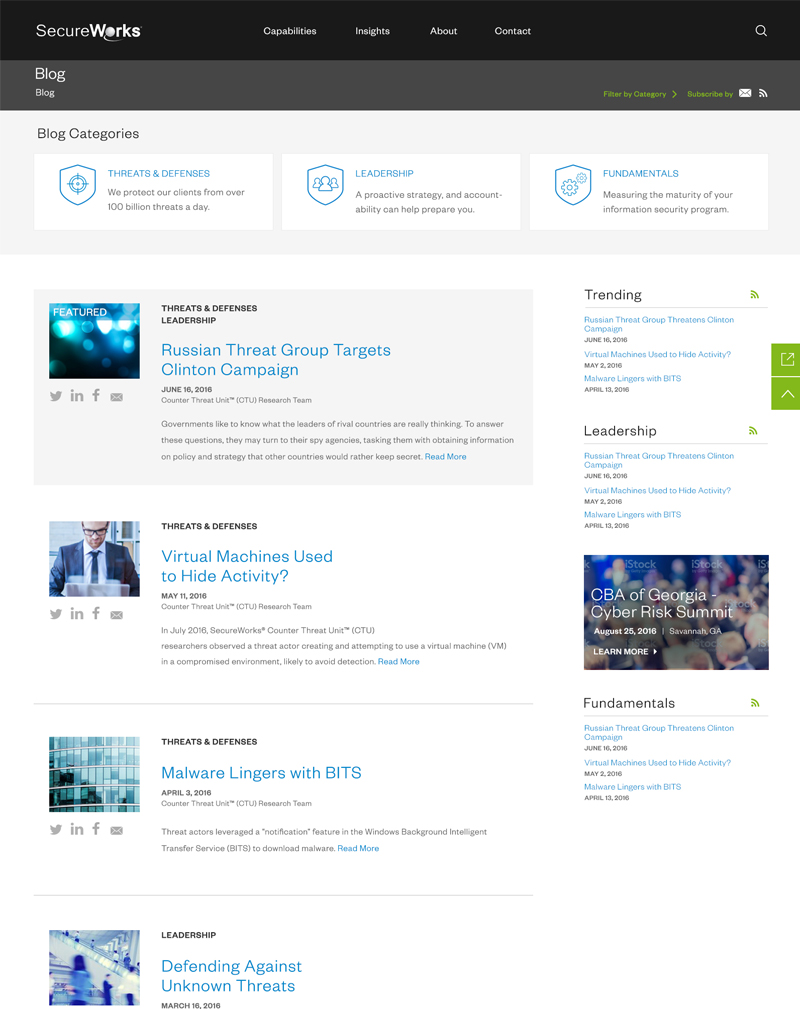The image size is (800, 1009).
Task: Open Leadership sidebar link Malware Lingers with BITS
Action: [x=632, y=515]
